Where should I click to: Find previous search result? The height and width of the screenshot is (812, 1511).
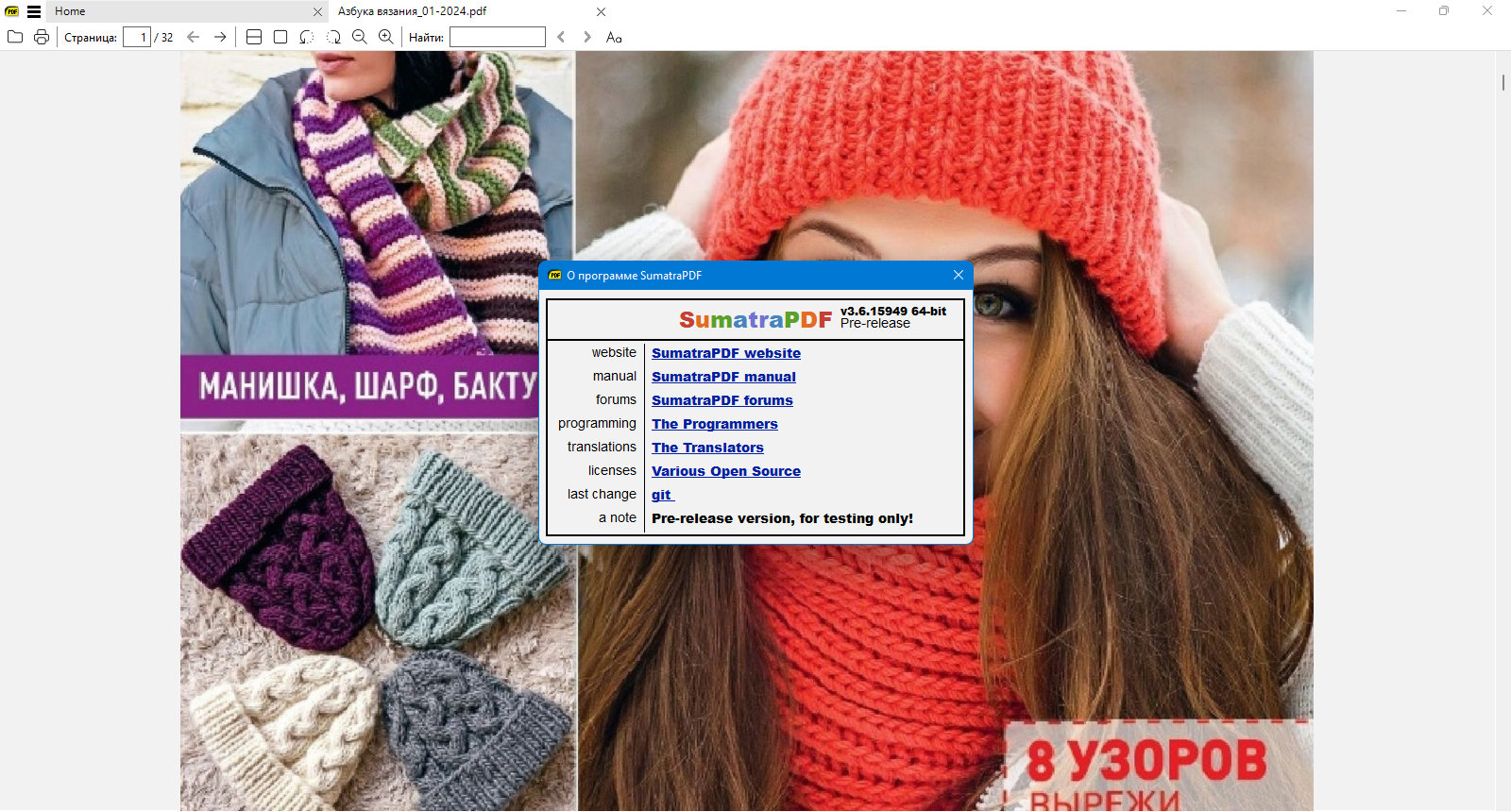coord(561,37)
